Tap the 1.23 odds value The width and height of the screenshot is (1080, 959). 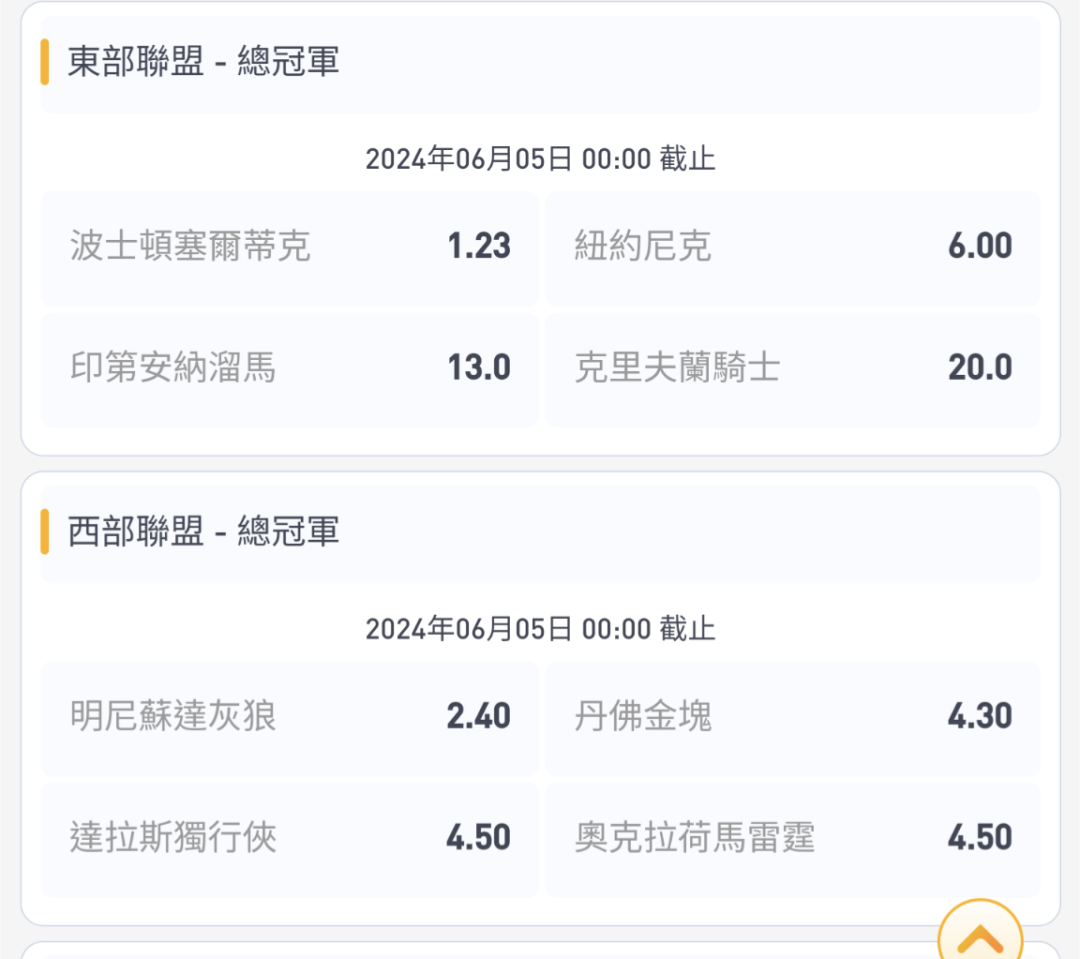tap(479, 246)
